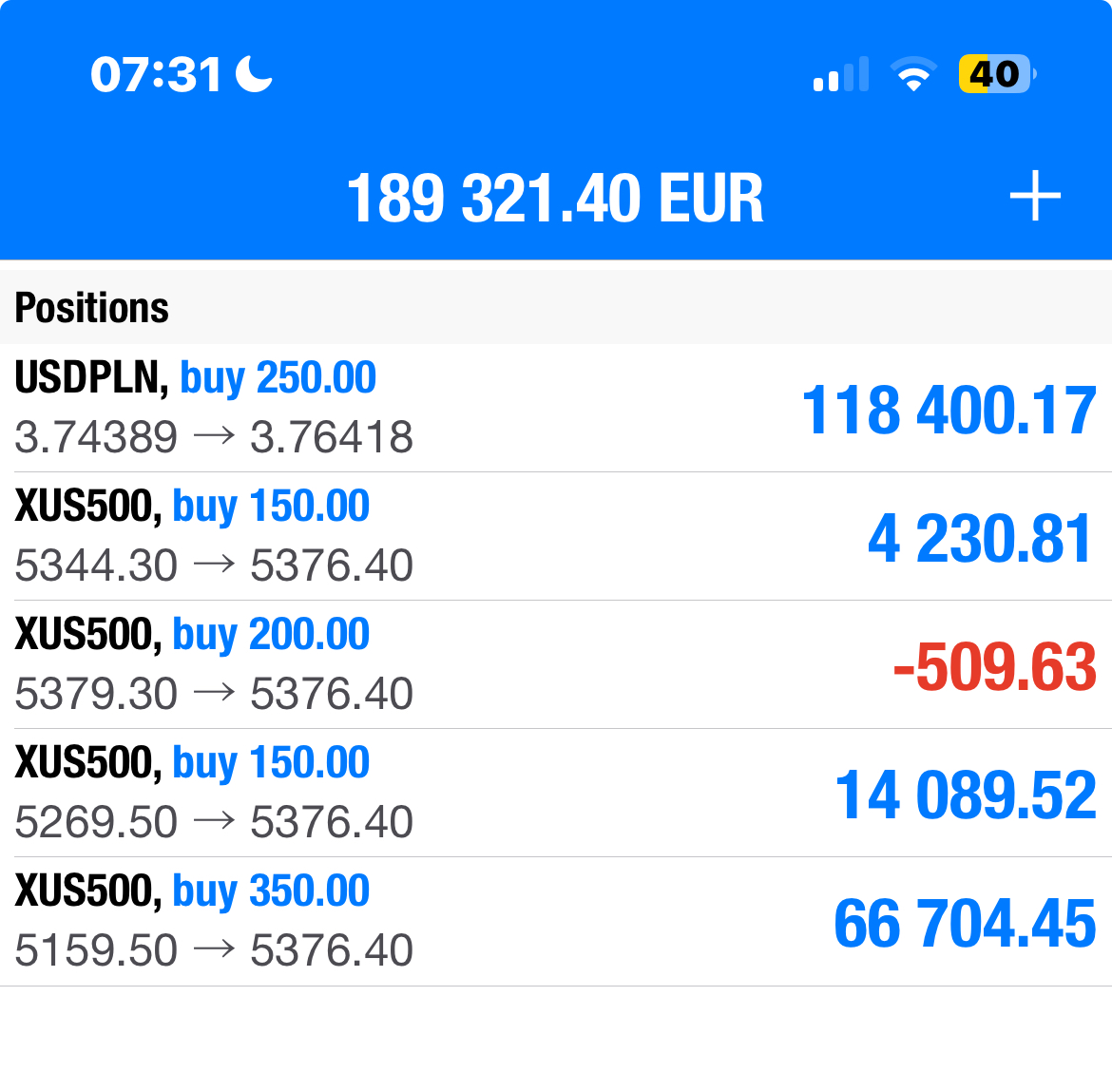
Task: Tap the 4 230.81 profit value
Action: (980, 538)
